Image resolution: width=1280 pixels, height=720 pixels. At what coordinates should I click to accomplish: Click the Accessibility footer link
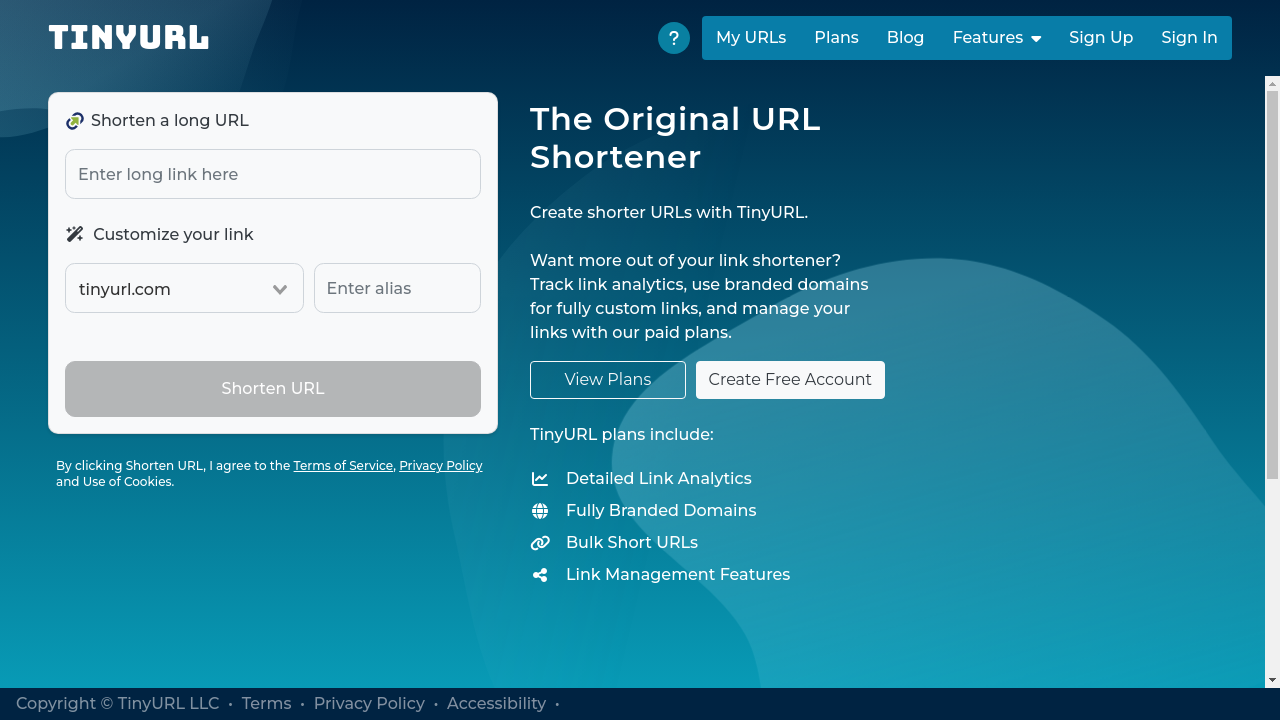point(496,703)
